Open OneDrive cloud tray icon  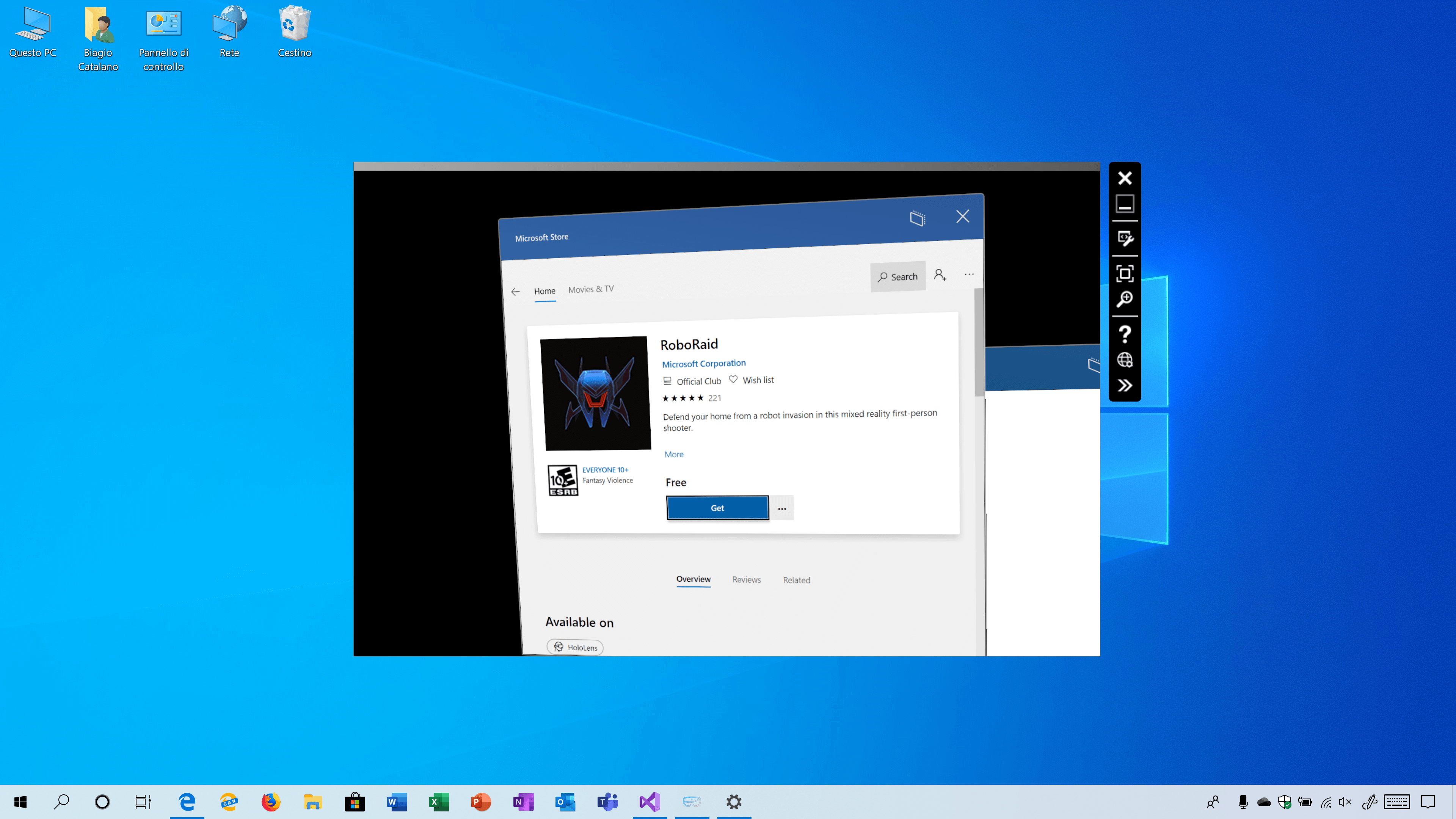tap(1264, 802)
